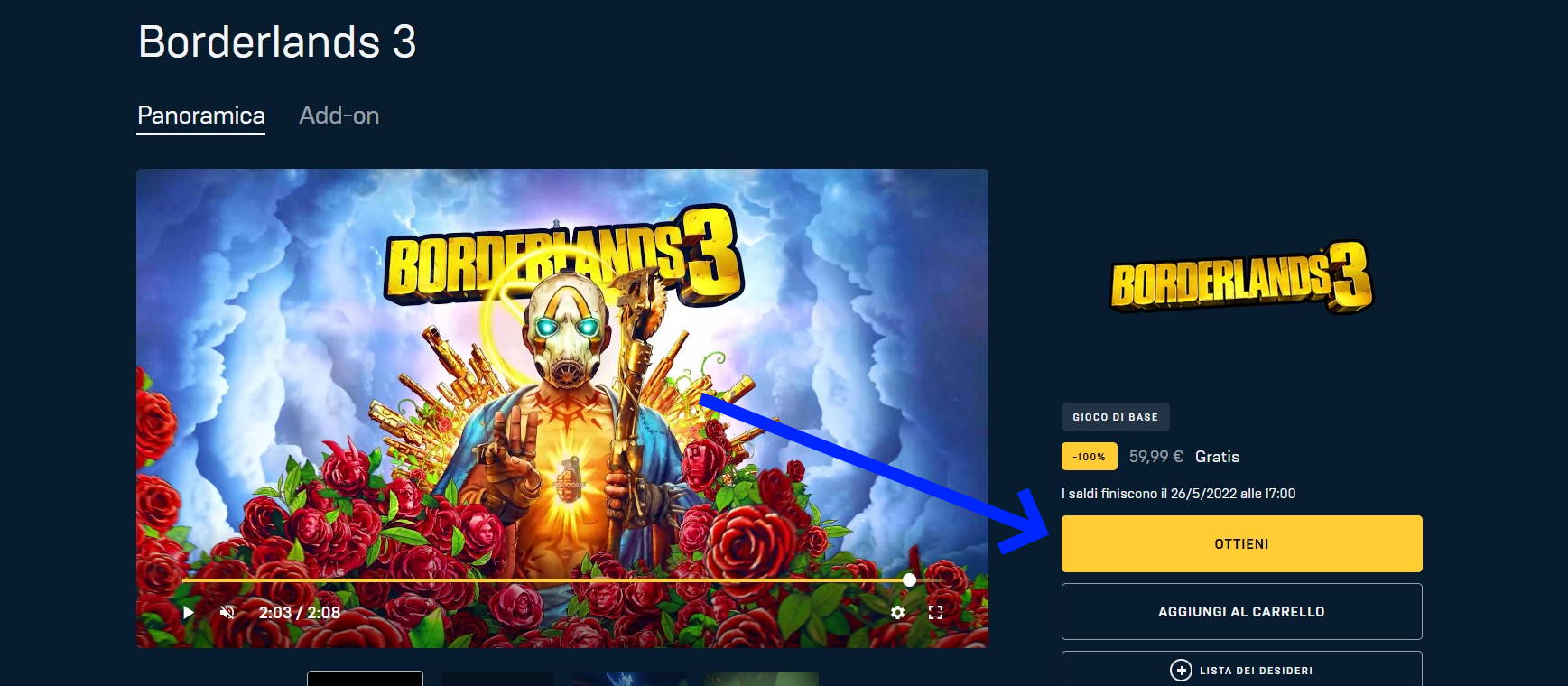Unmute the trailer with the speaker icon
Viewport: 1568px width, 686px height.
pos(227,612)
